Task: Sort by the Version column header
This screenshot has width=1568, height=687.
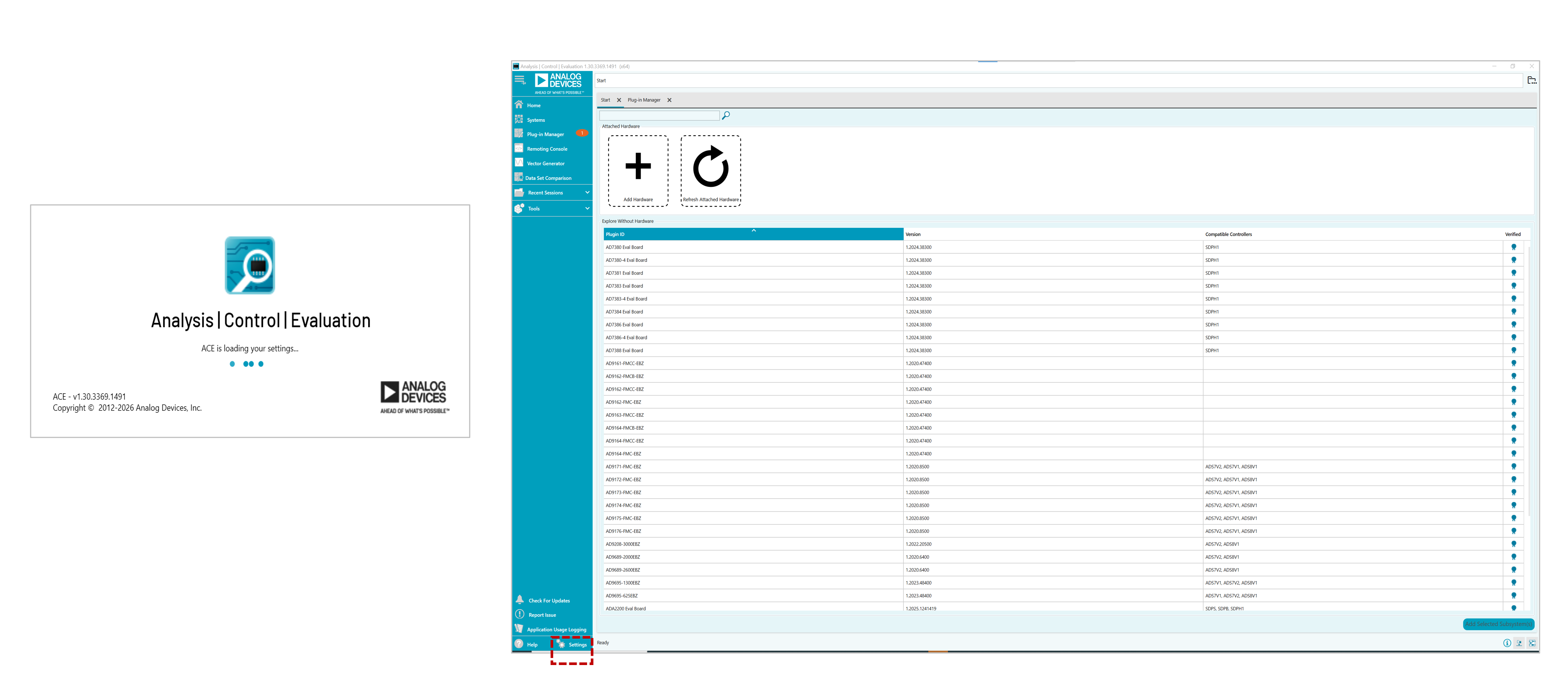Action: click(1052, 235)
